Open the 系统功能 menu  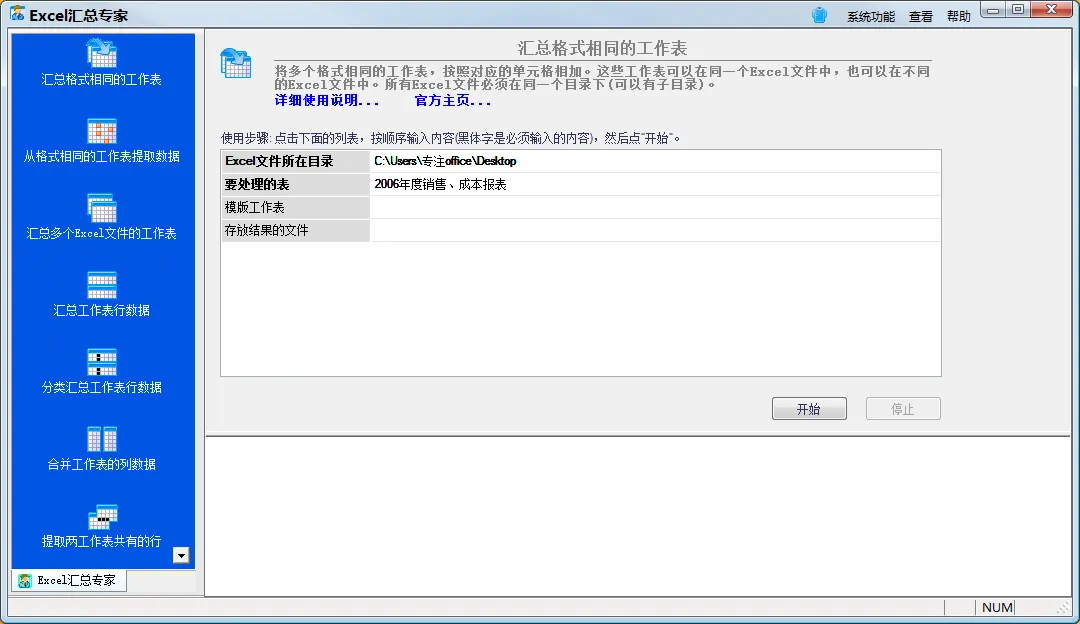pos(871,17)
